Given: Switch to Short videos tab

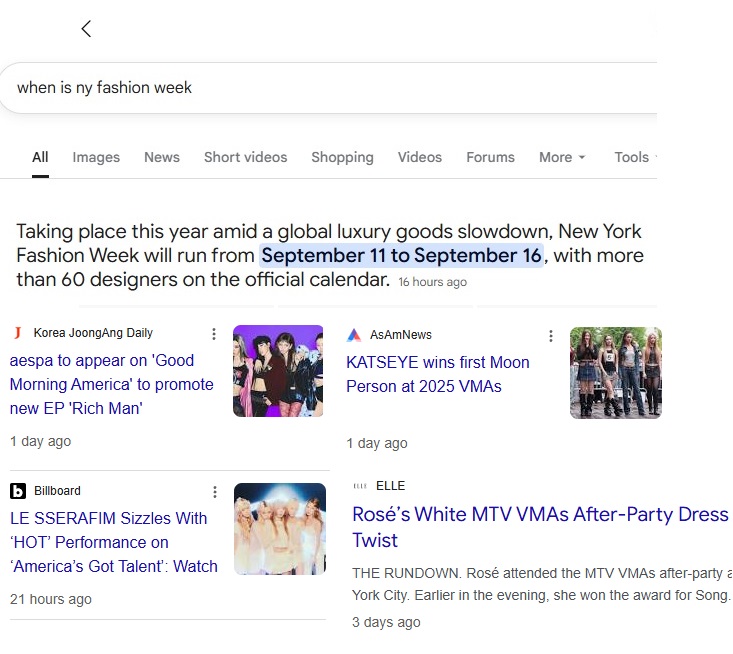Looking at the screenshot, I should (x=245, y=157).
